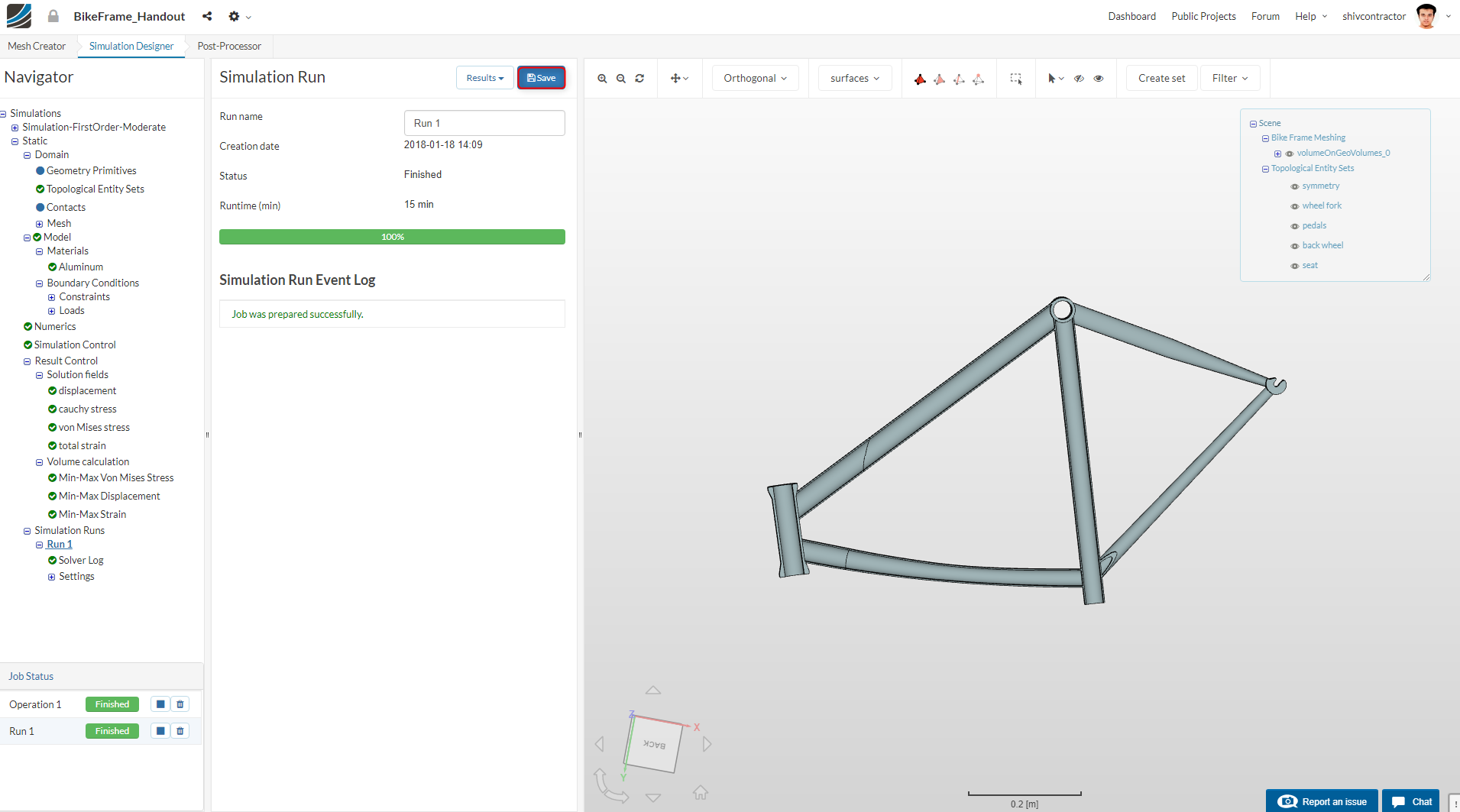Activate the rectangle selection tool
The image size is (1460, 812).
(1016, 78)
